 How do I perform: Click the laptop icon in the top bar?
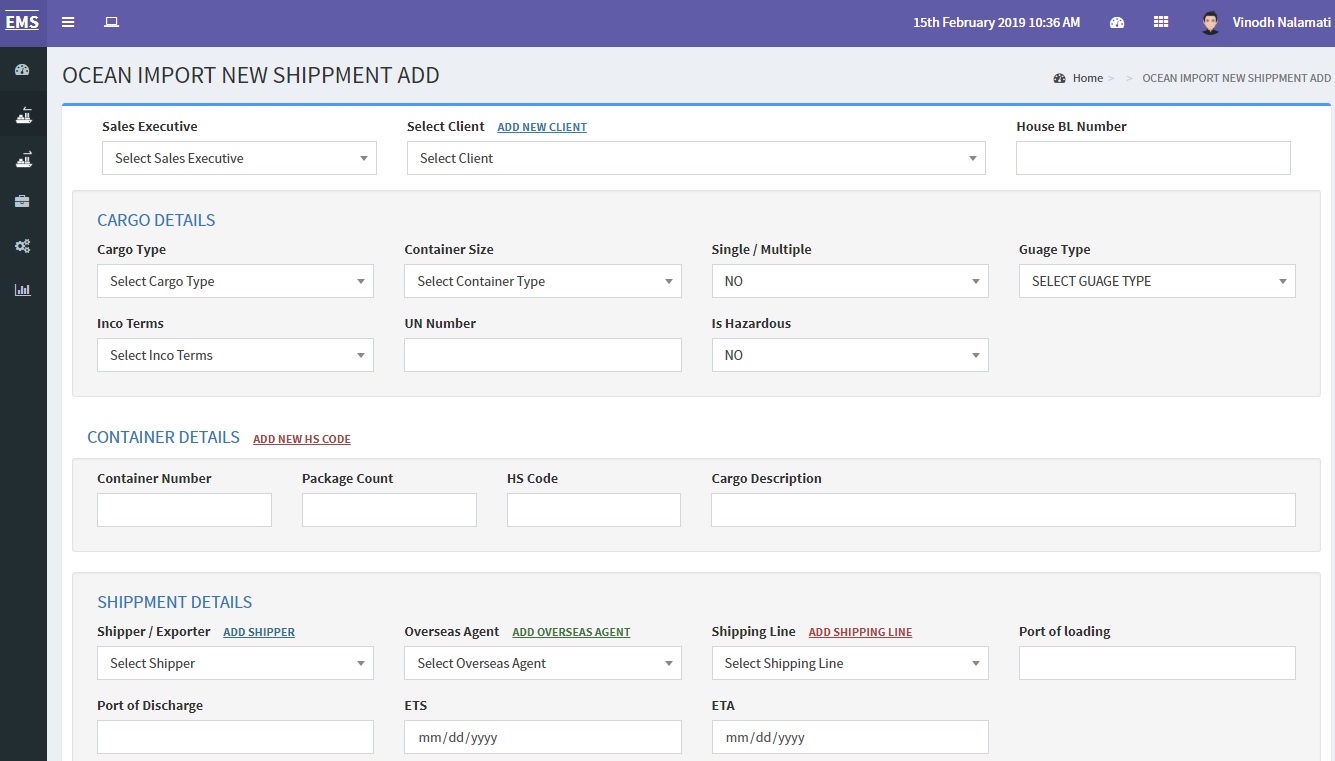pyautogui.click(x=112, y=22)
